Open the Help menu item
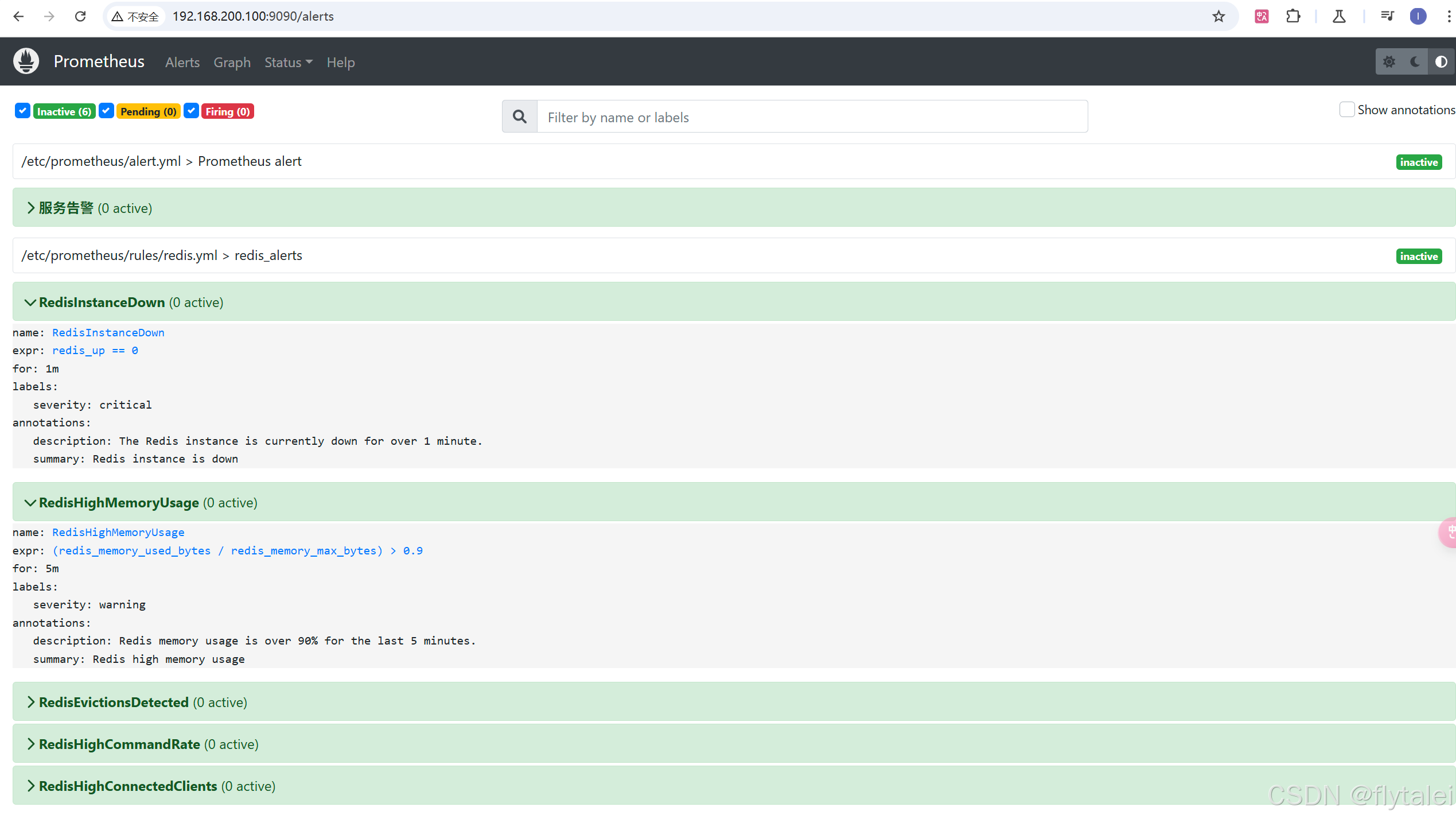 click(x=341, y=63)
